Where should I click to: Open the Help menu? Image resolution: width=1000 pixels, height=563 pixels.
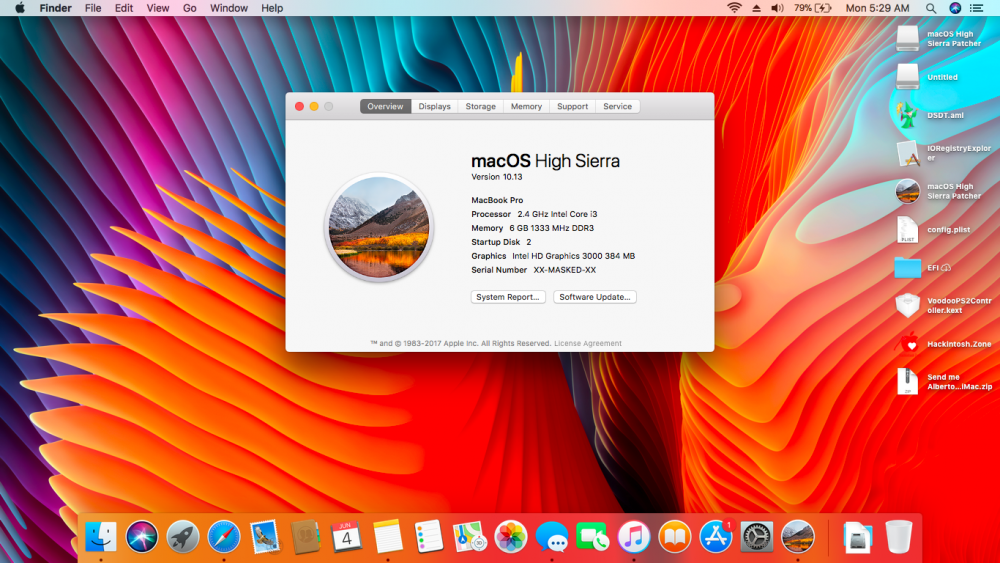pos(272,8)
